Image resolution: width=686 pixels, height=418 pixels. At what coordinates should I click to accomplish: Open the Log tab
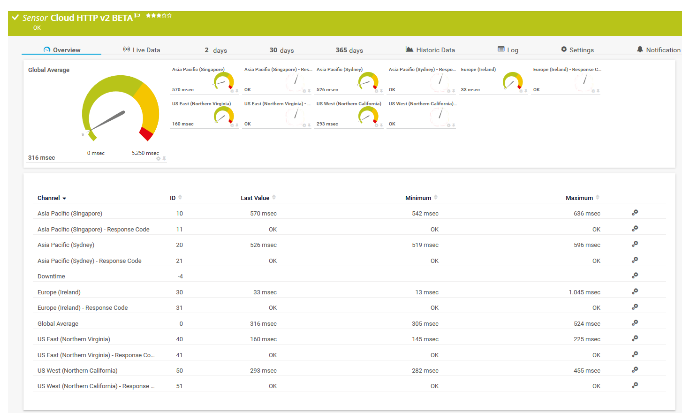[508, 50]
